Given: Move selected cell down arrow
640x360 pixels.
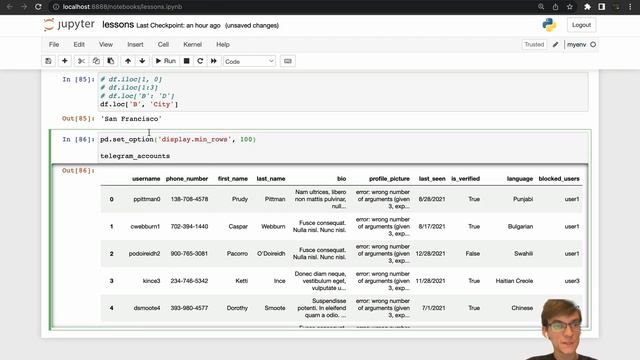Looking at the screenshot, I should (142, 61).
